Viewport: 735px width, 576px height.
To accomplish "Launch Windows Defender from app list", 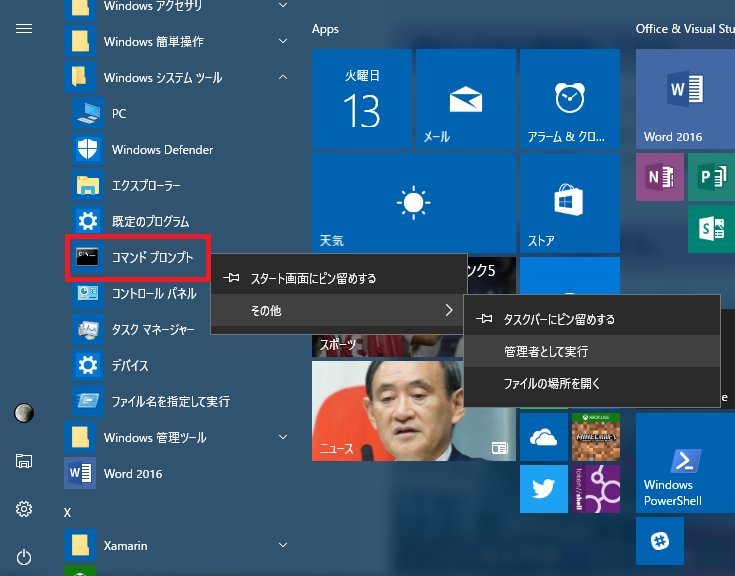I will [182, 150].
